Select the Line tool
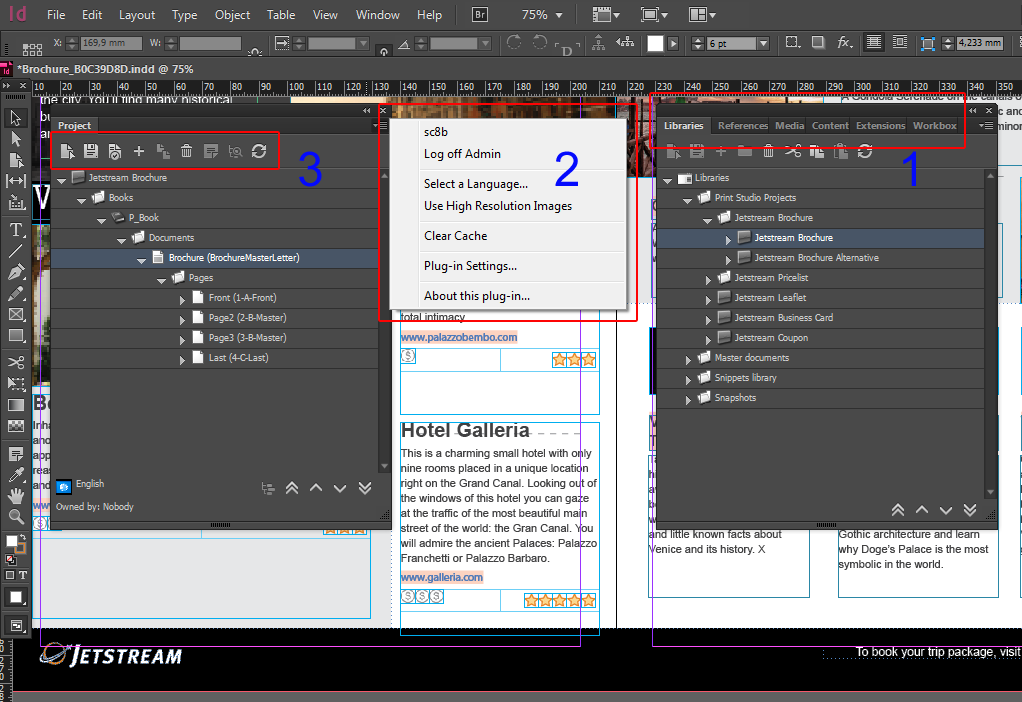1022x702 pixels. [x=16, y=251]
